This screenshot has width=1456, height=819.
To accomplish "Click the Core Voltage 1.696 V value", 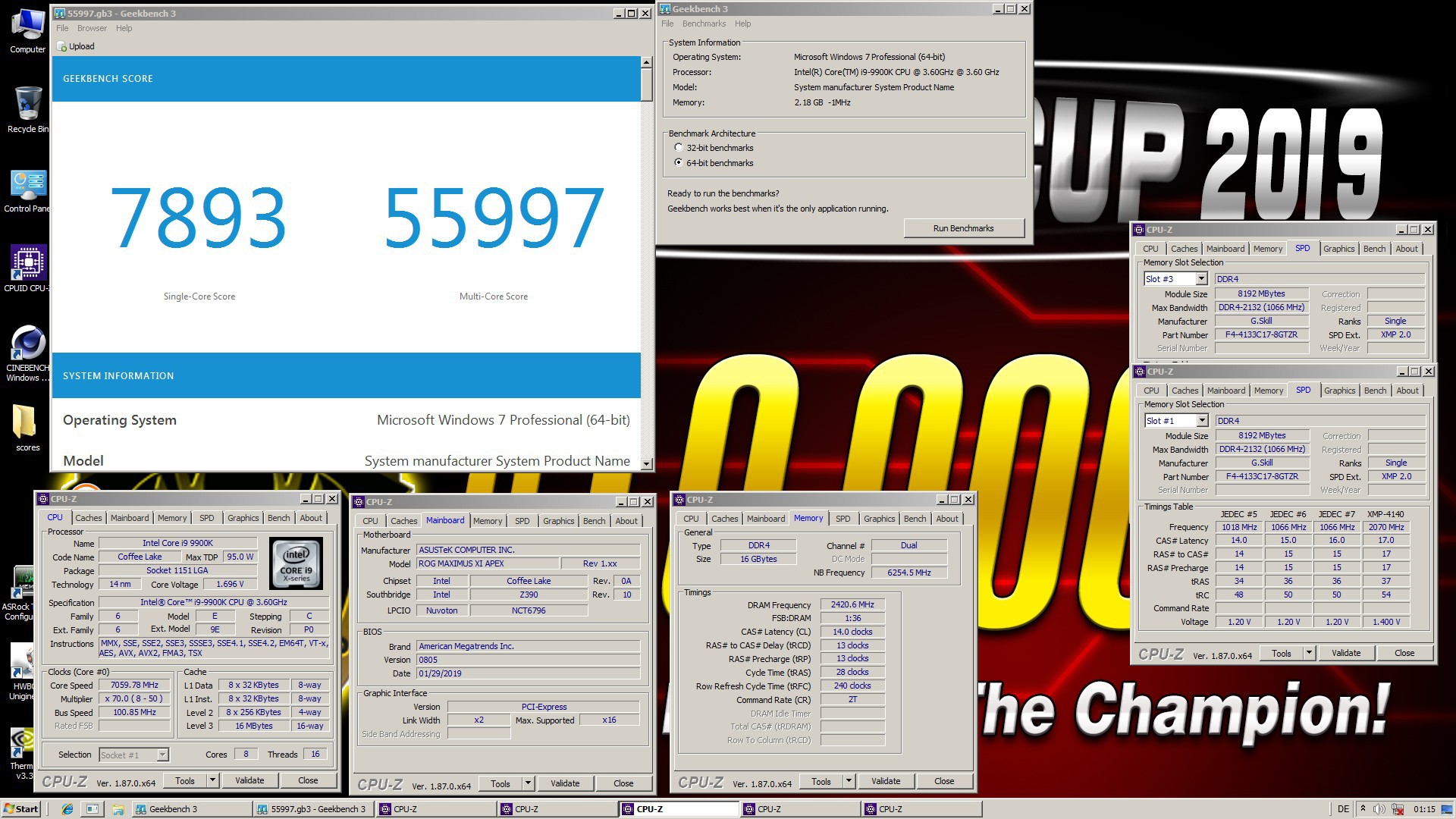I will (x=230, y=584).
